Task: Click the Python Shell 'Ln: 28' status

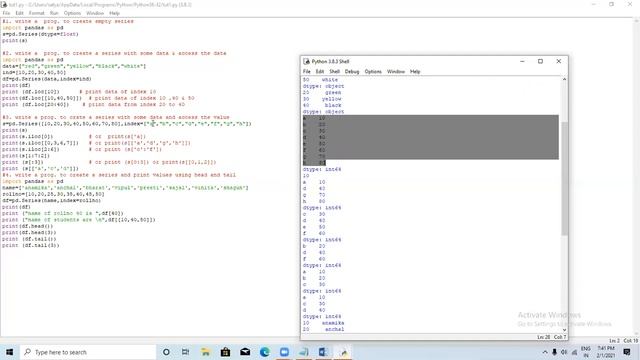Action: 543,337
